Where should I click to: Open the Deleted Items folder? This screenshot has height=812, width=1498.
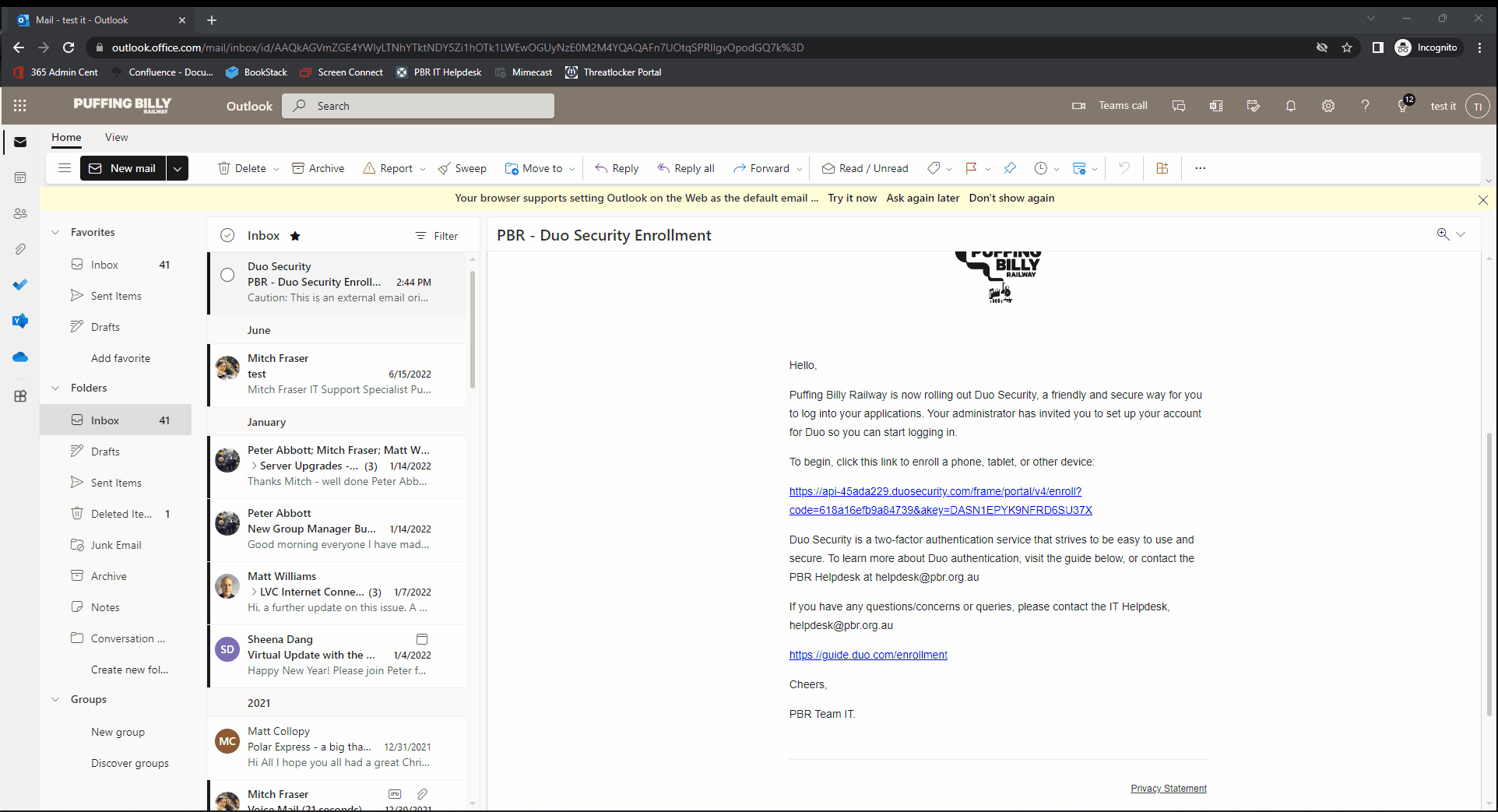(x=115, y=514)
